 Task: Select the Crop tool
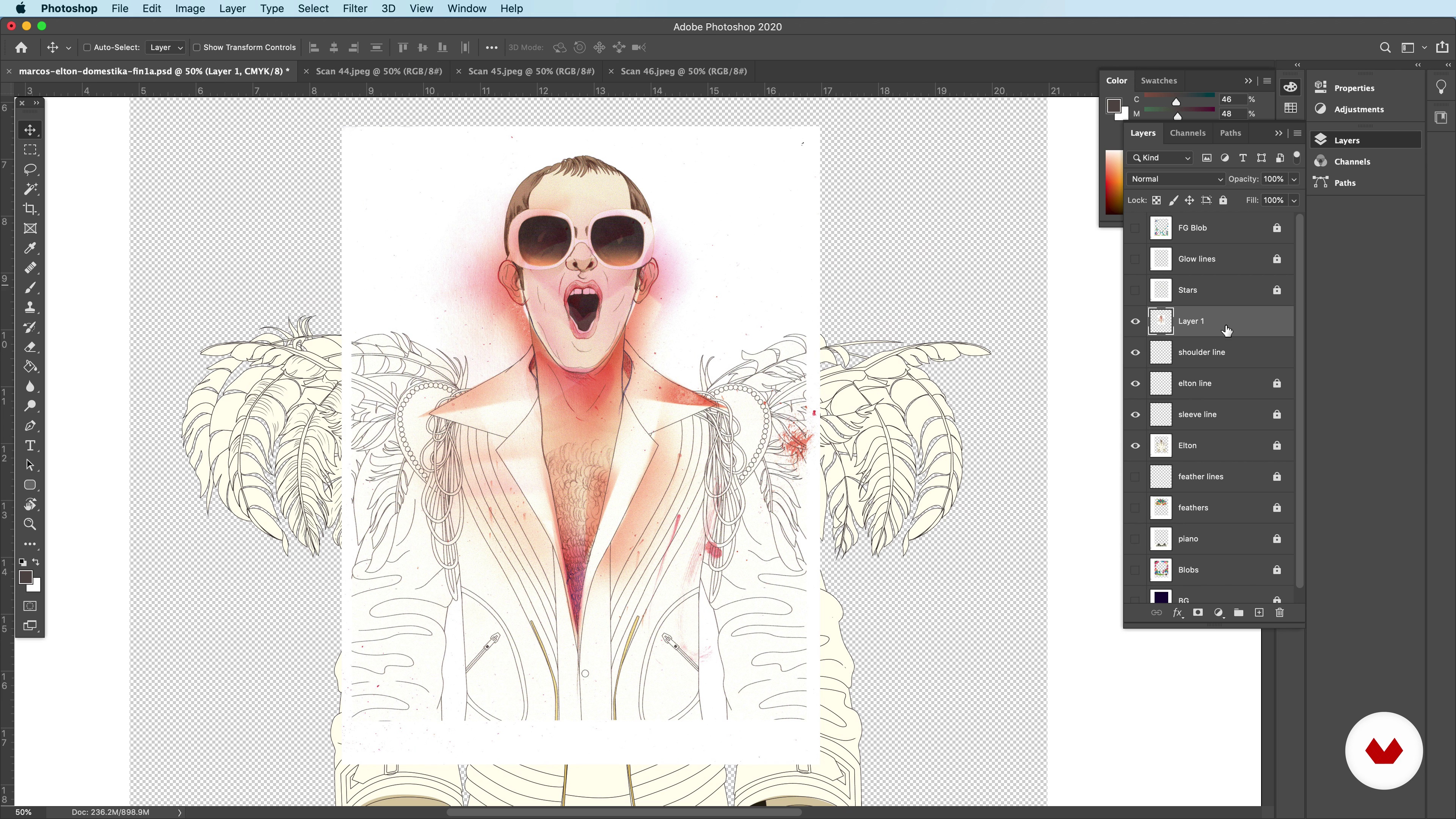pos(30,209)
